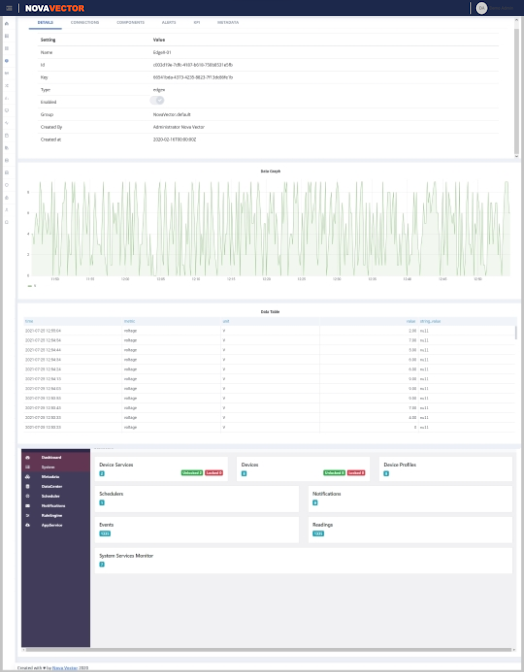The height and width of the screenshot is (672, 524).
Task: Click the horizontal scrollbar under dashboard
Action: point(269,650)
